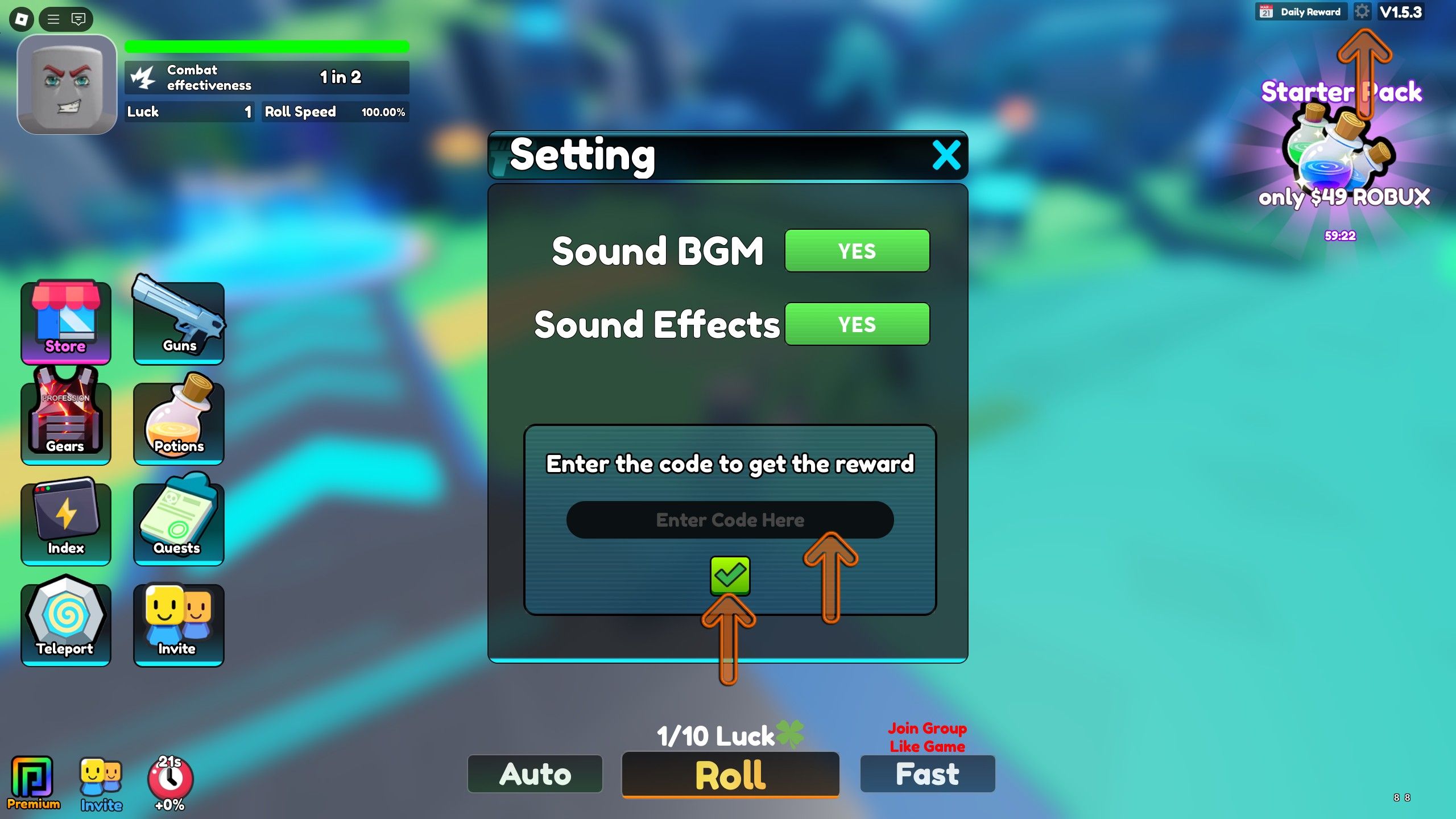The image size is (1456, 819).
Task: Enter code in the code input field
Action: 729,519
